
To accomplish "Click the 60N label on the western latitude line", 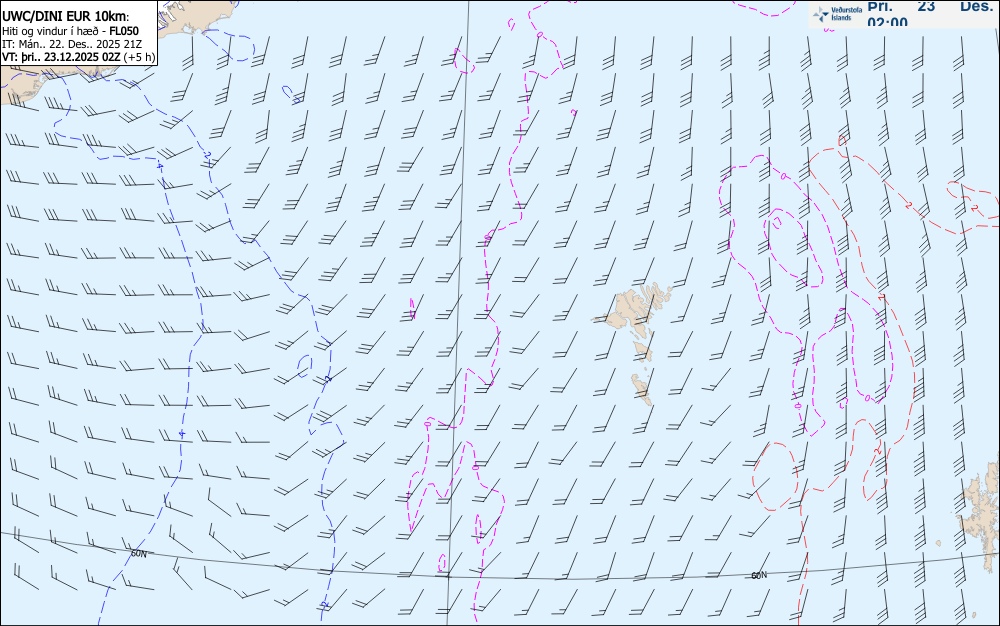I will 138,554.
